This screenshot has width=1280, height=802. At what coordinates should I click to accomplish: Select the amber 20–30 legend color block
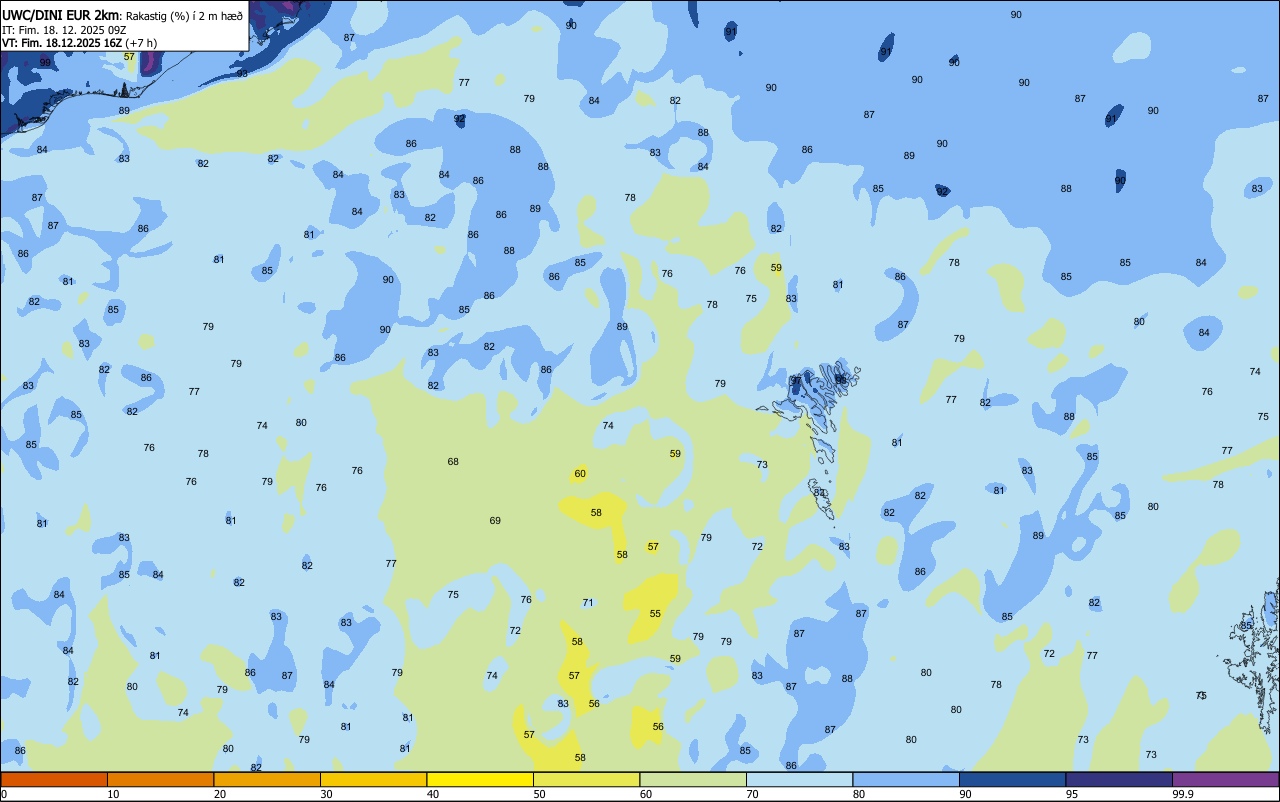[267, 779]
